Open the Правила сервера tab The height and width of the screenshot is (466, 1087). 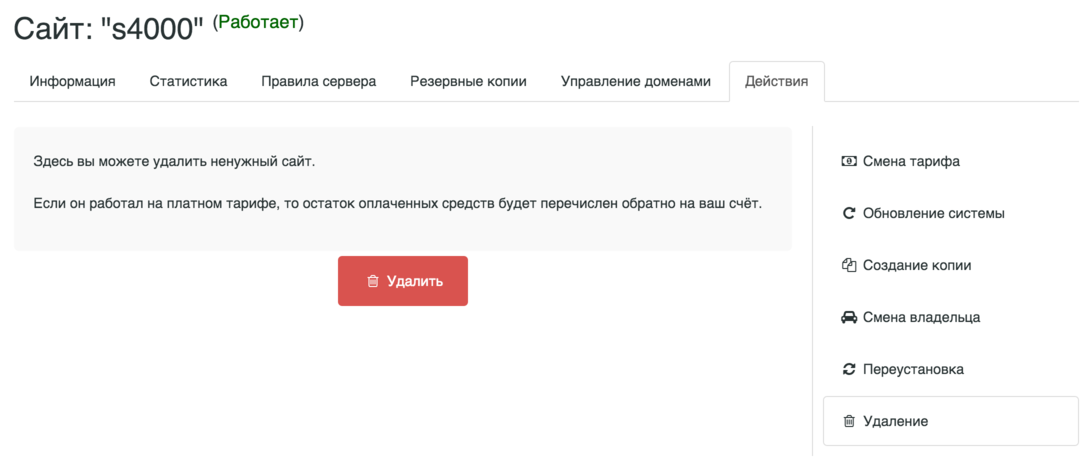[319, 81]
